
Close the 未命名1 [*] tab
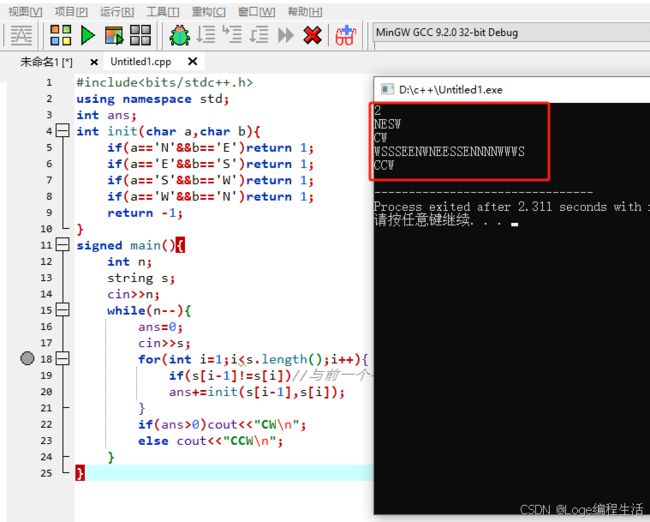coord(94,62)
